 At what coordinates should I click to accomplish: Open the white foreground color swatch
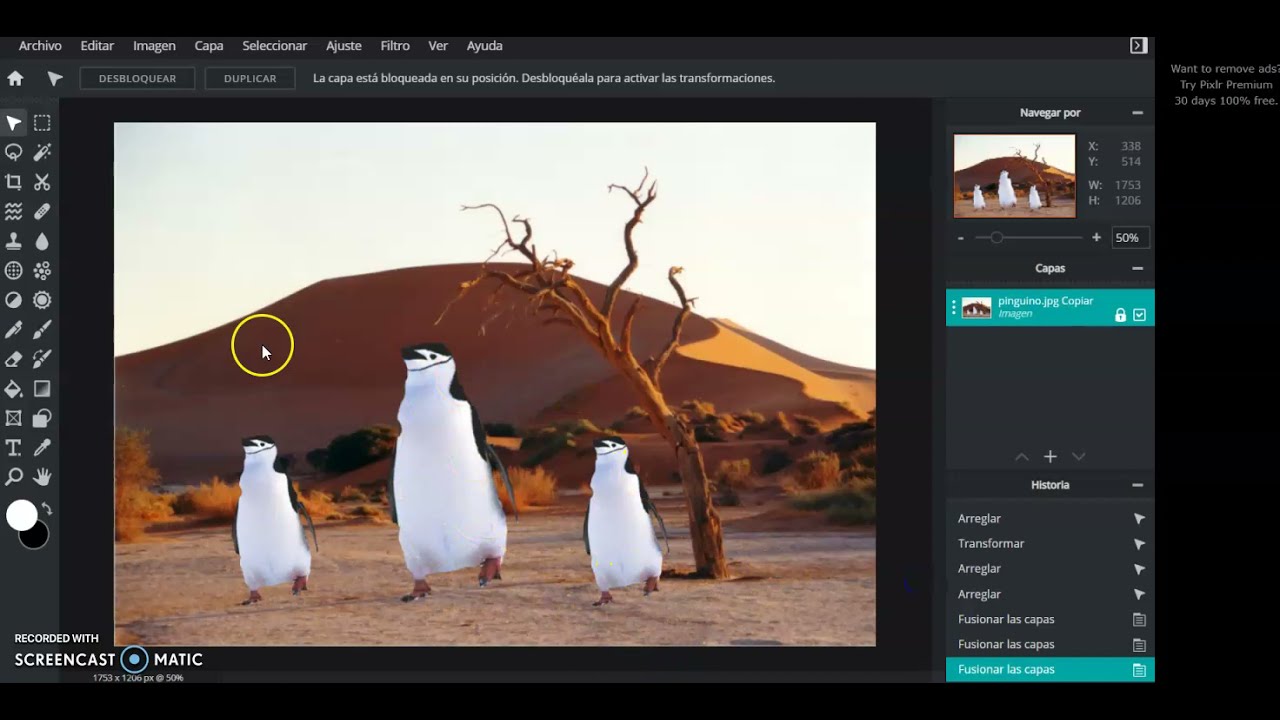22,516
